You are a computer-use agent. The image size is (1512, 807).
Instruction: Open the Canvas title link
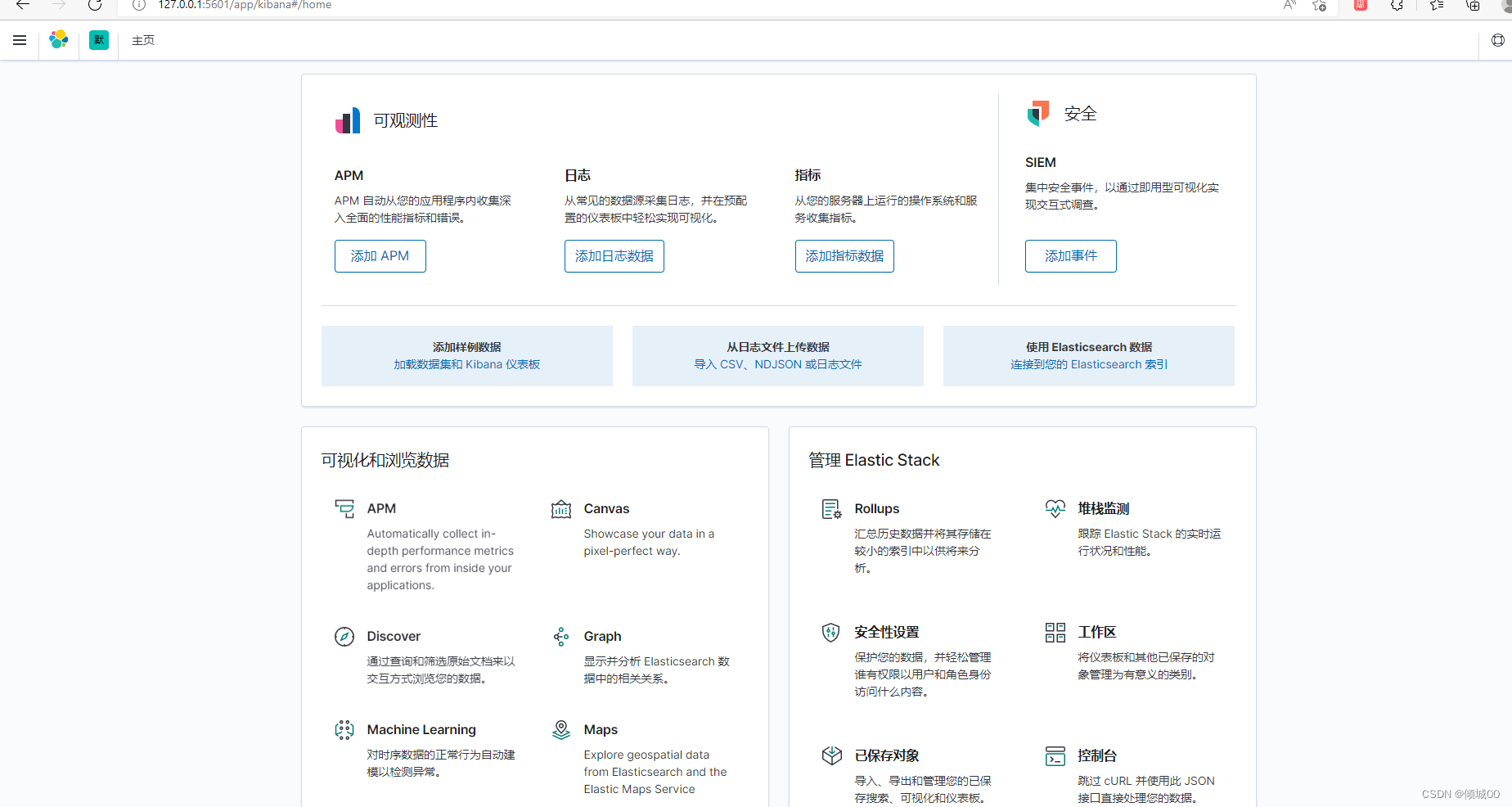point(606,509)
